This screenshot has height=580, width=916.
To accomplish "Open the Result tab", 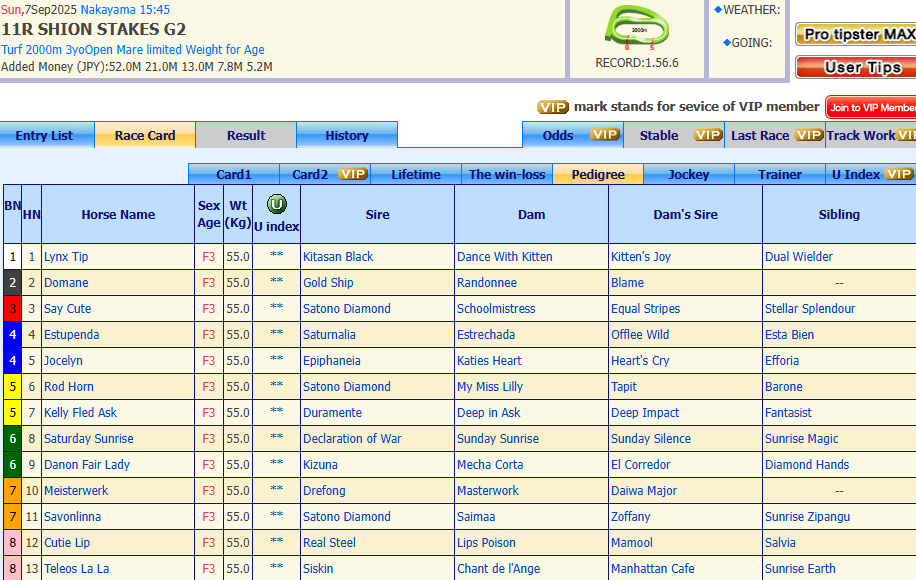I will coord(246,135).
